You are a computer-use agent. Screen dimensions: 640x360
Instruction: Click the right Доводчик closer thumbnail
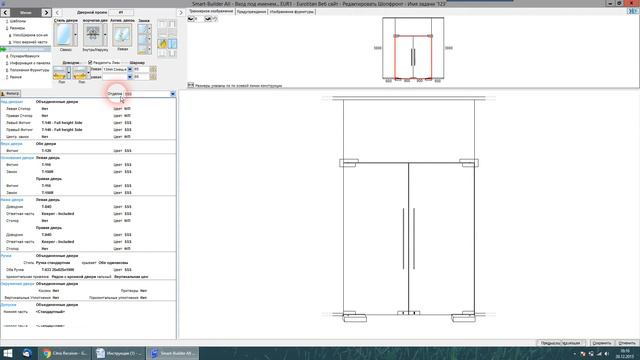[80, 73]
